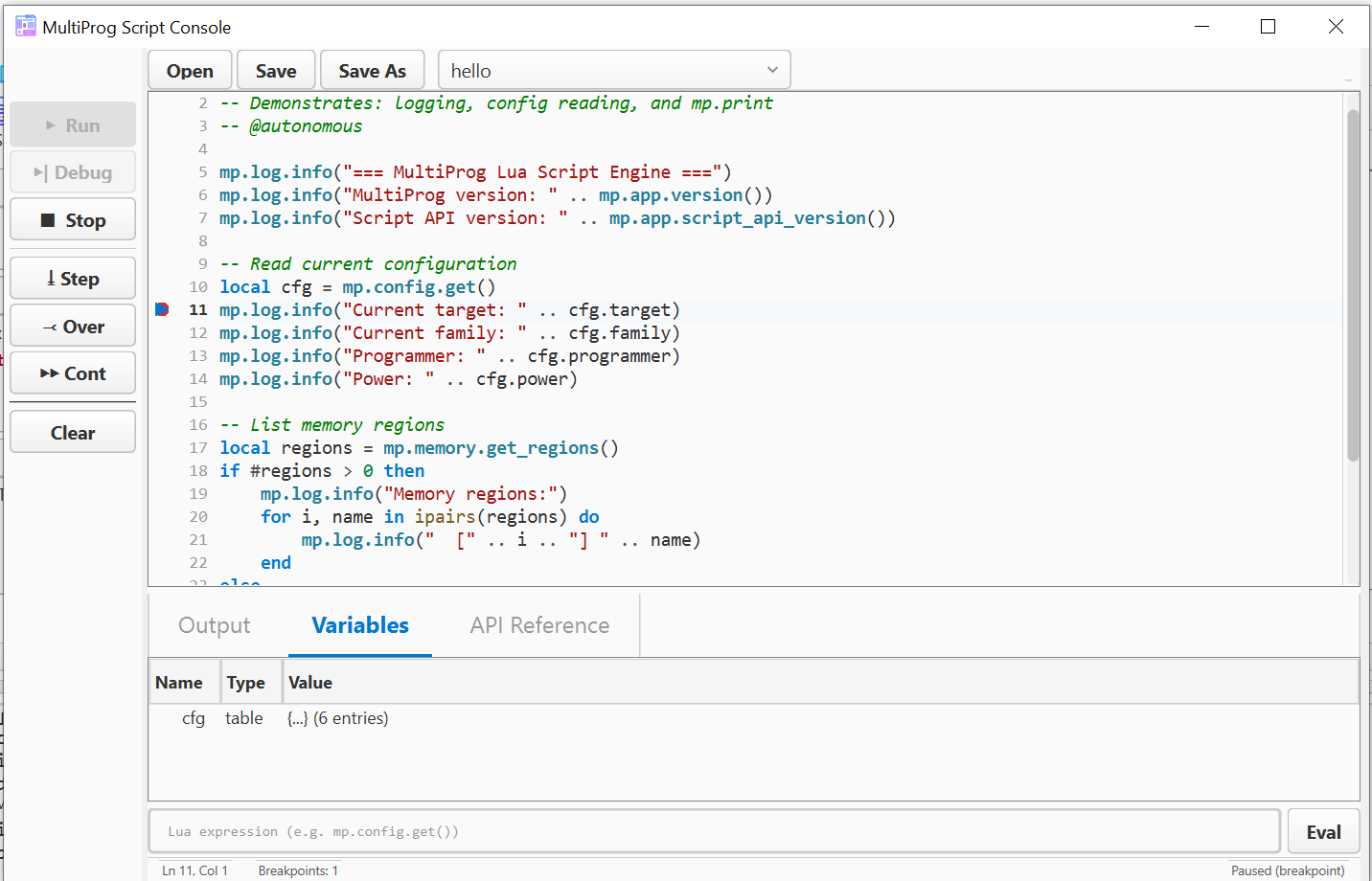Click the 'Current target' log line

pyautogui.click(x=449, y=309)
